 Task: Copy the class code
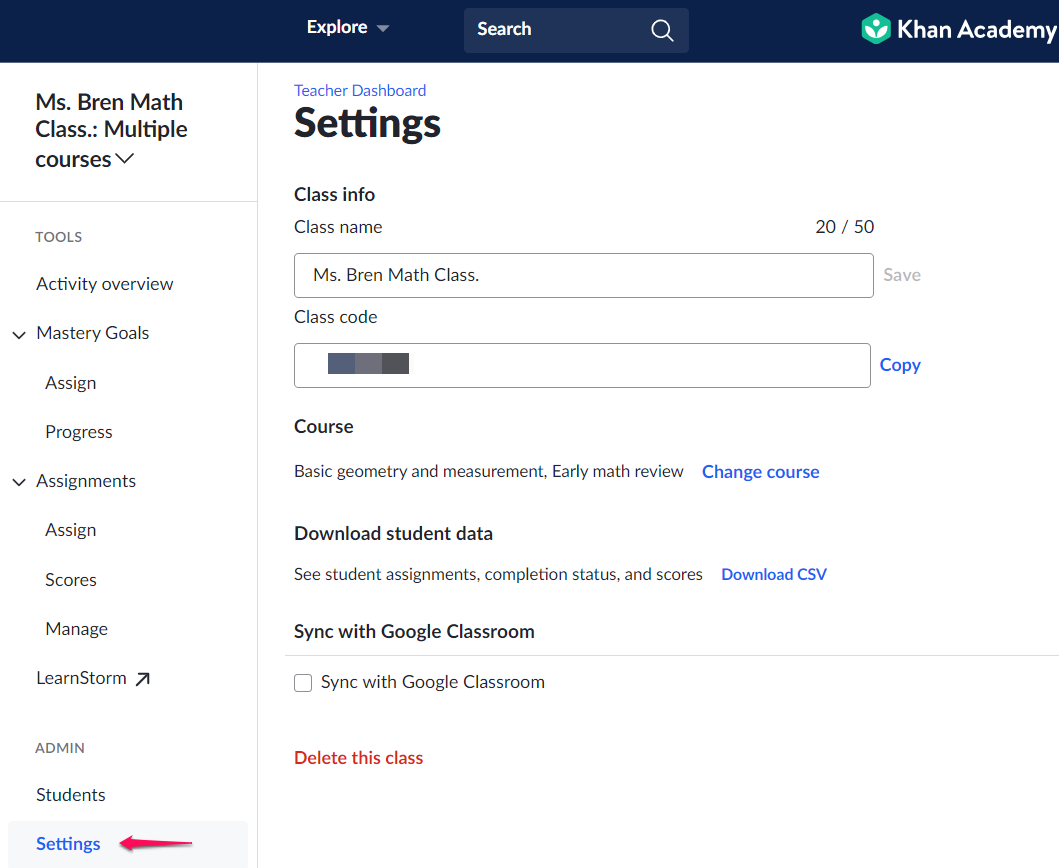point(900,365)
